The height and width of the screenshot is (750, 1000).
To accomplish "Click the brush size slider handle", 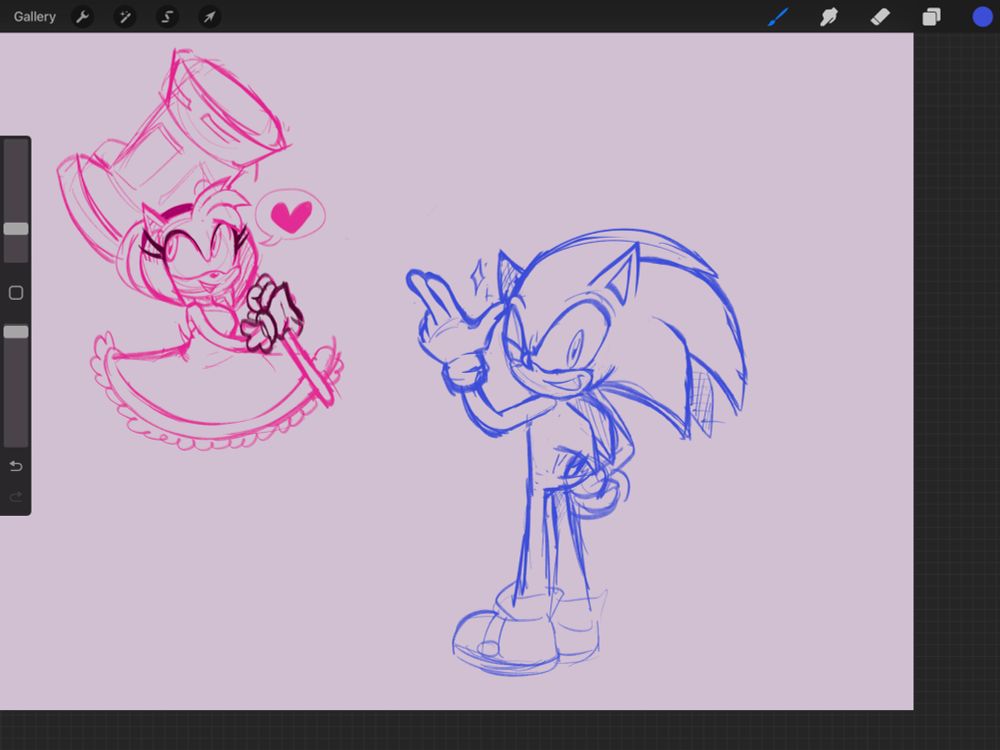I will pos(16,229).
